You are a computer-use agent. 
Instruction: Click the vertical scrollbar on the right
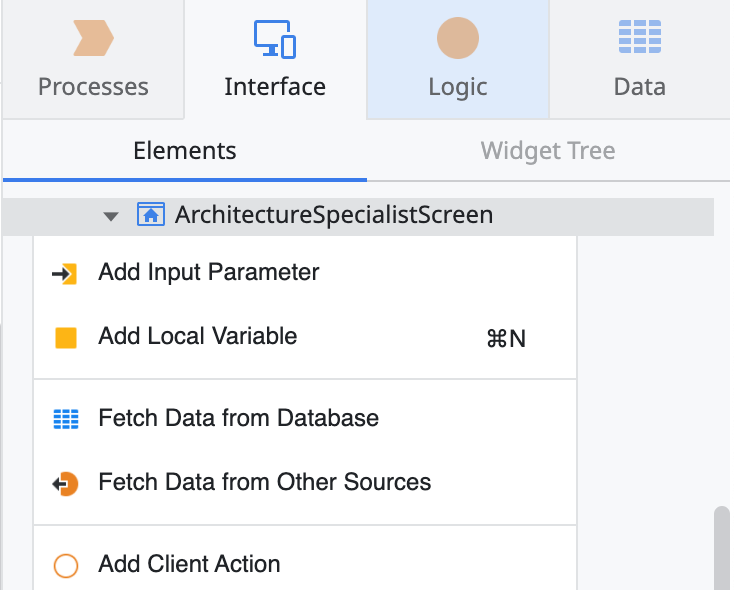click(x=720, y=548)
